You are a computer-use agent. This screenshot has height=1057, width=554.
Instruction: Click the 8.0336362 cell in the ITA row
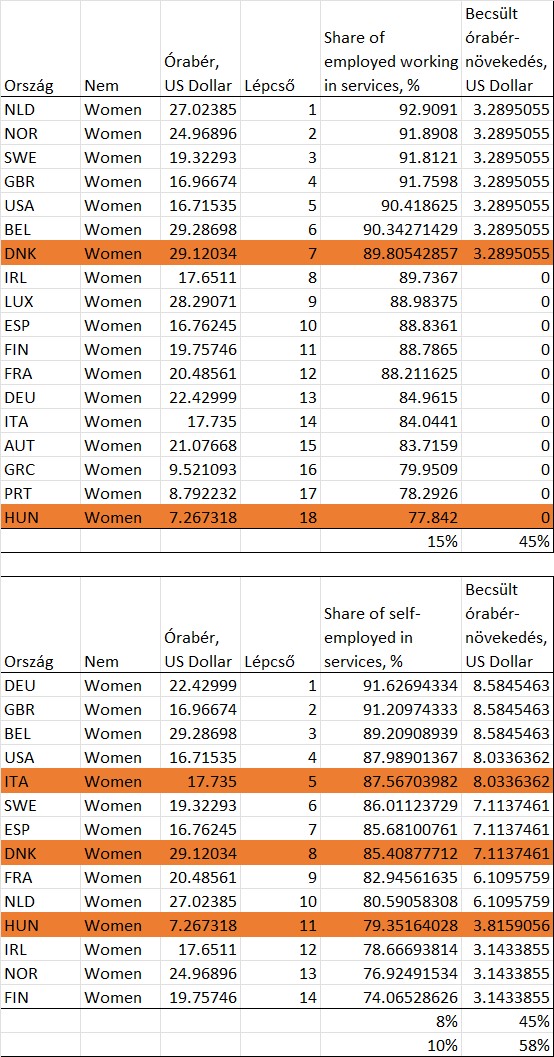click(x=507, y=781)
